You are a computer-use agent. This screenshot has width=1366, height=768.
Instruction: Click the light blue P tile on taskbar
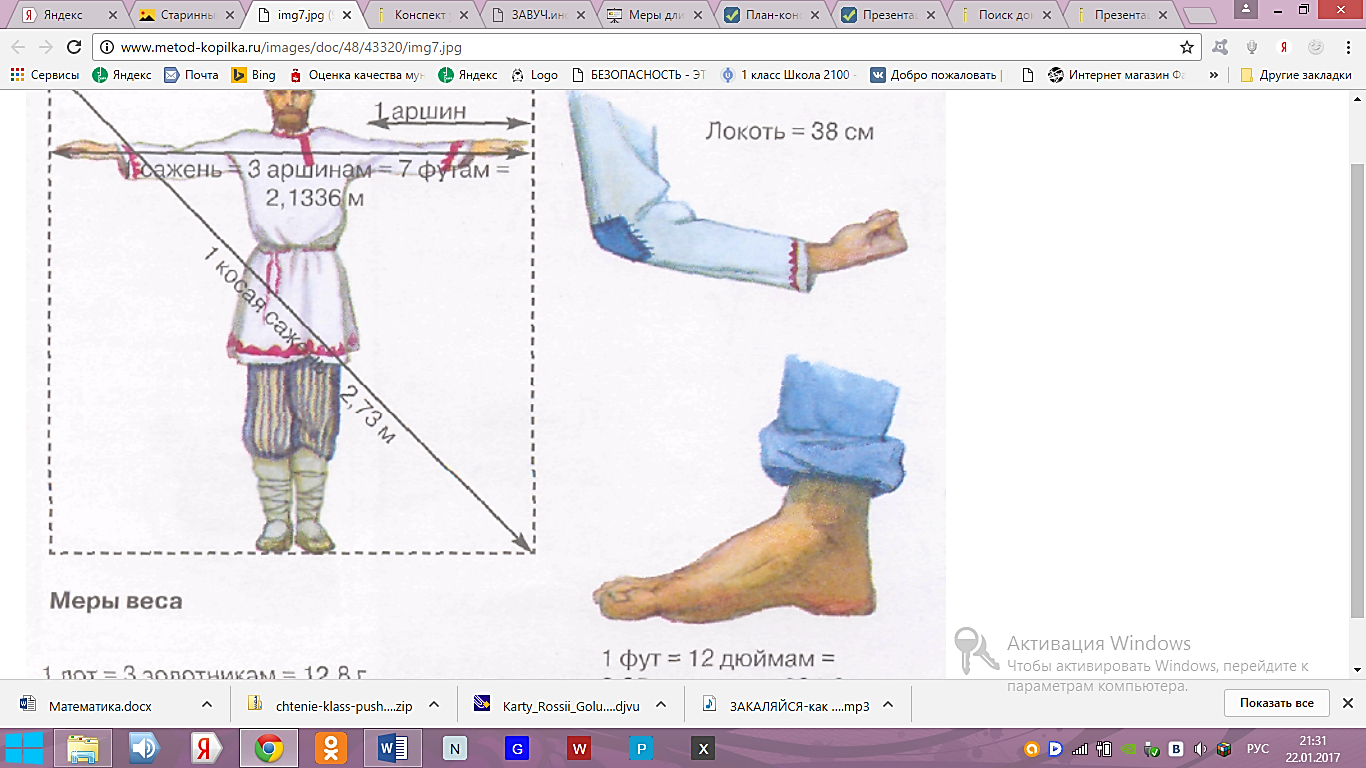[641, 748]
